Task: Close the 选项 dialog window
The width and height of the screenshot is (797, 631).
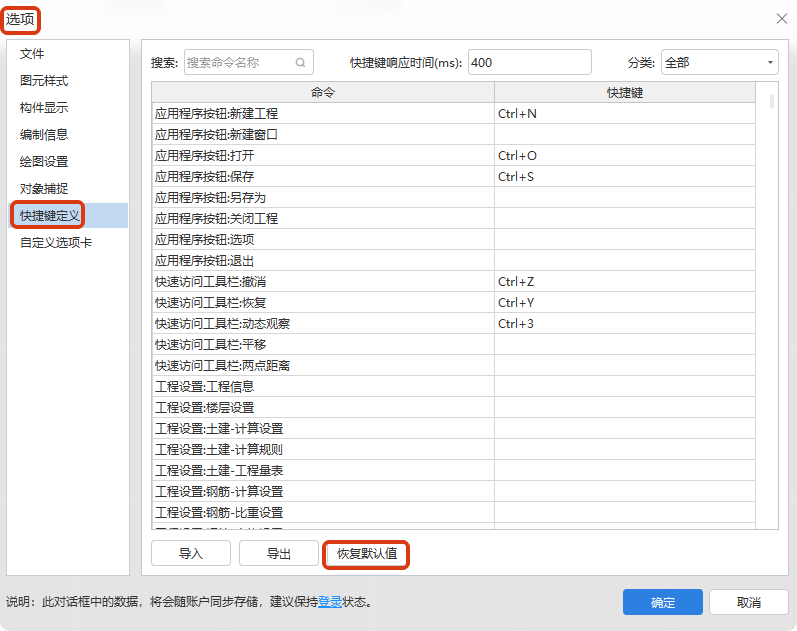Action: point(782,19)
